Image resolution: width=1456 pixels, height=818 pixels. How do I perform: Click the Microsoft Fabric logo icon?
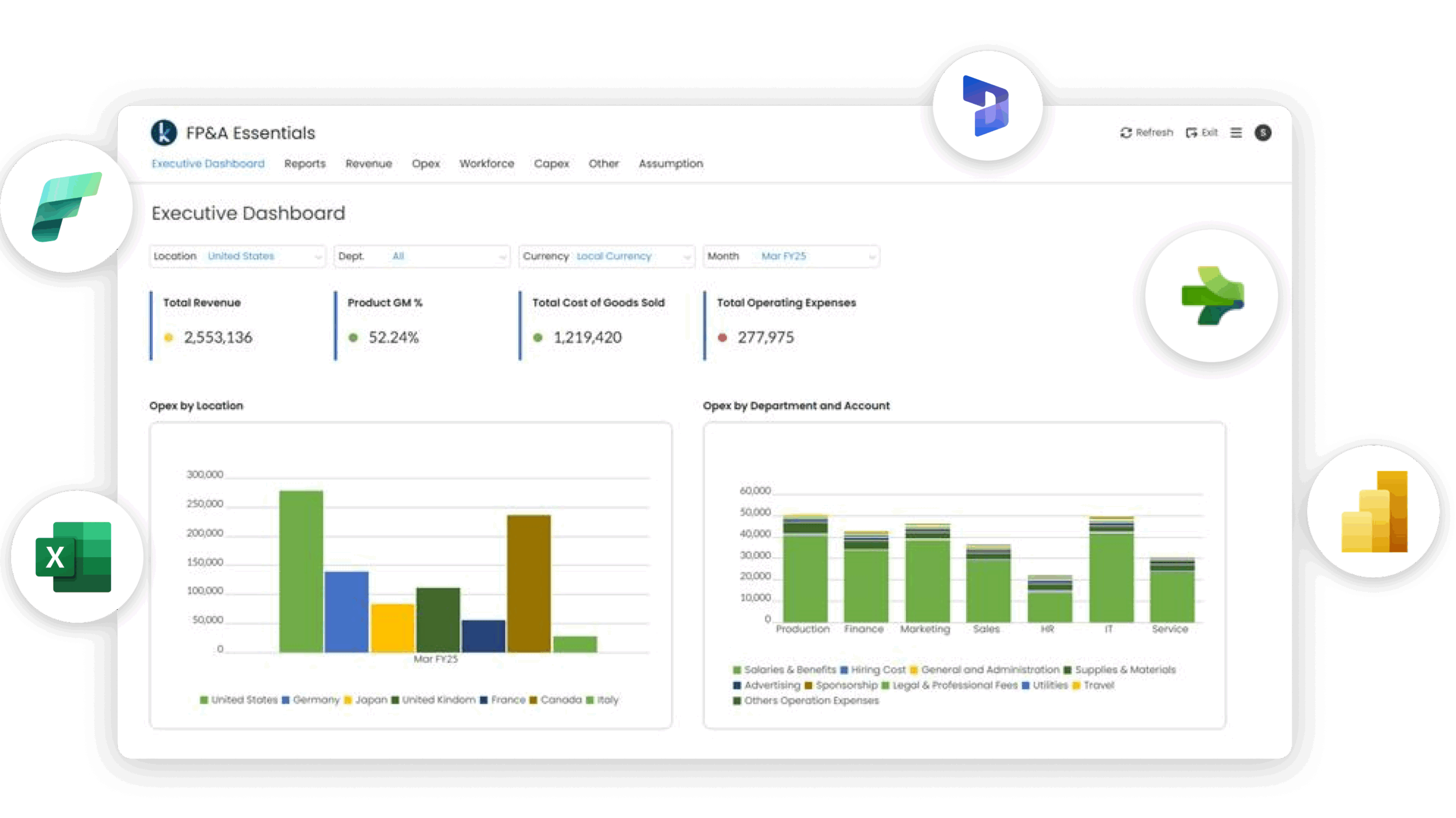point(67,206)
